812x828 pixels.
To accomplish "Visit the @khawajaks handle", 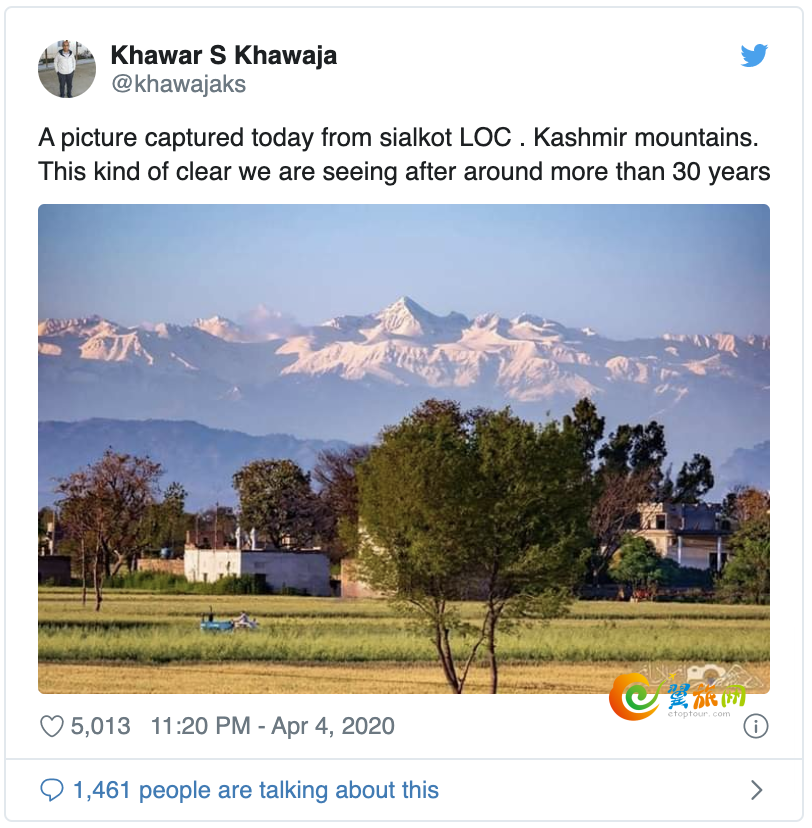I will click(x=178, y=84).
